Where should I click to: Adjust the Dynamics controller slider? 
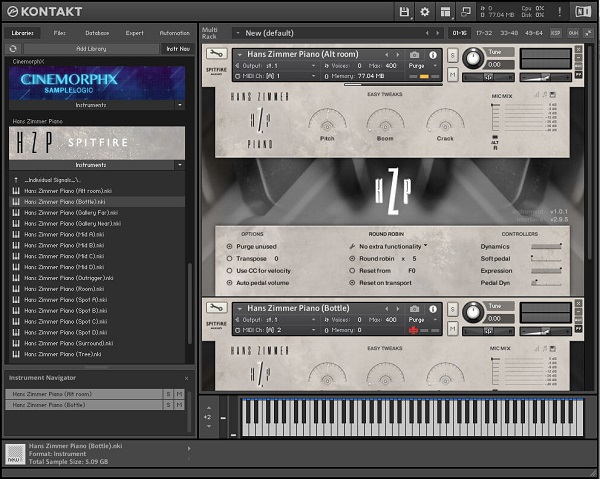click(546, 246)
